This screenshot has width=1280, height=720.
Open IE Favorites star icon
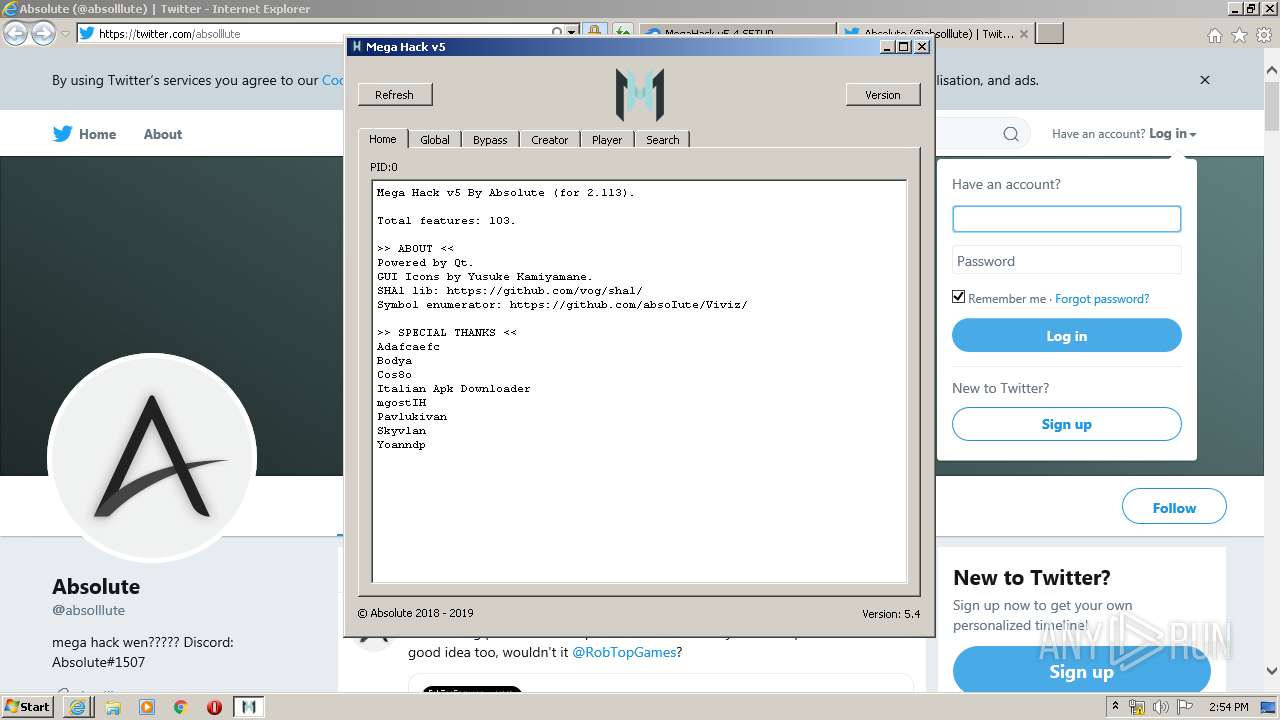(x=1239, y=35)
